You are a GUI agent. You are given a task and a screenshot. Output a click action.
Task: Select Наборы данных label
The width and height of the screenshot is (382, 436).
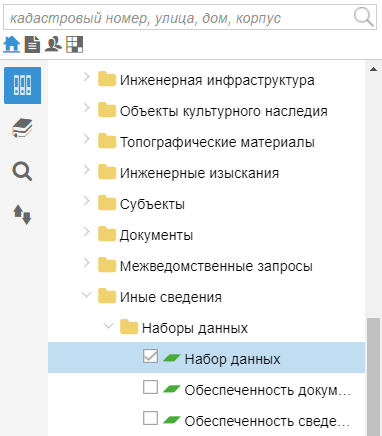(195, 328)
